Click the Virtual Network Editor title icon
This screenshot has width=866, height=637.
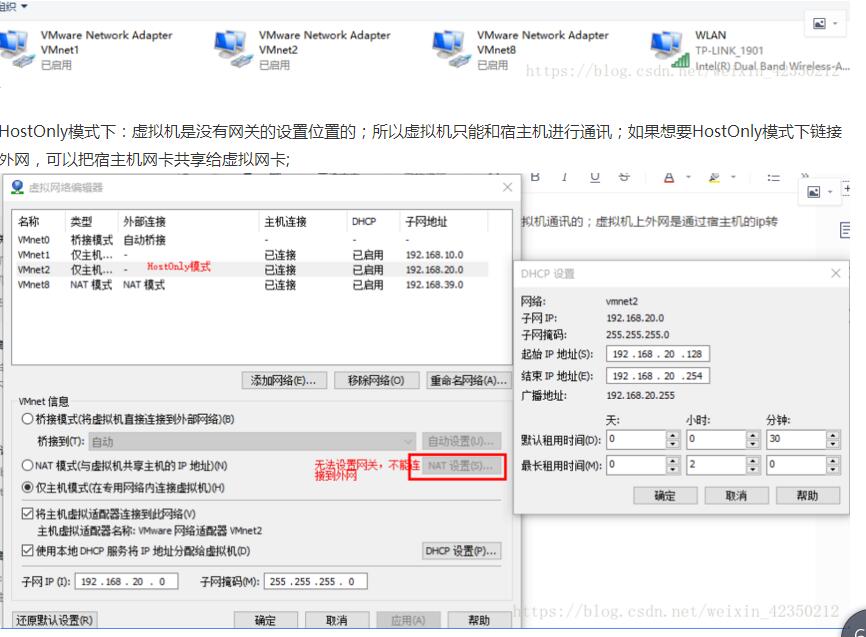17,187
